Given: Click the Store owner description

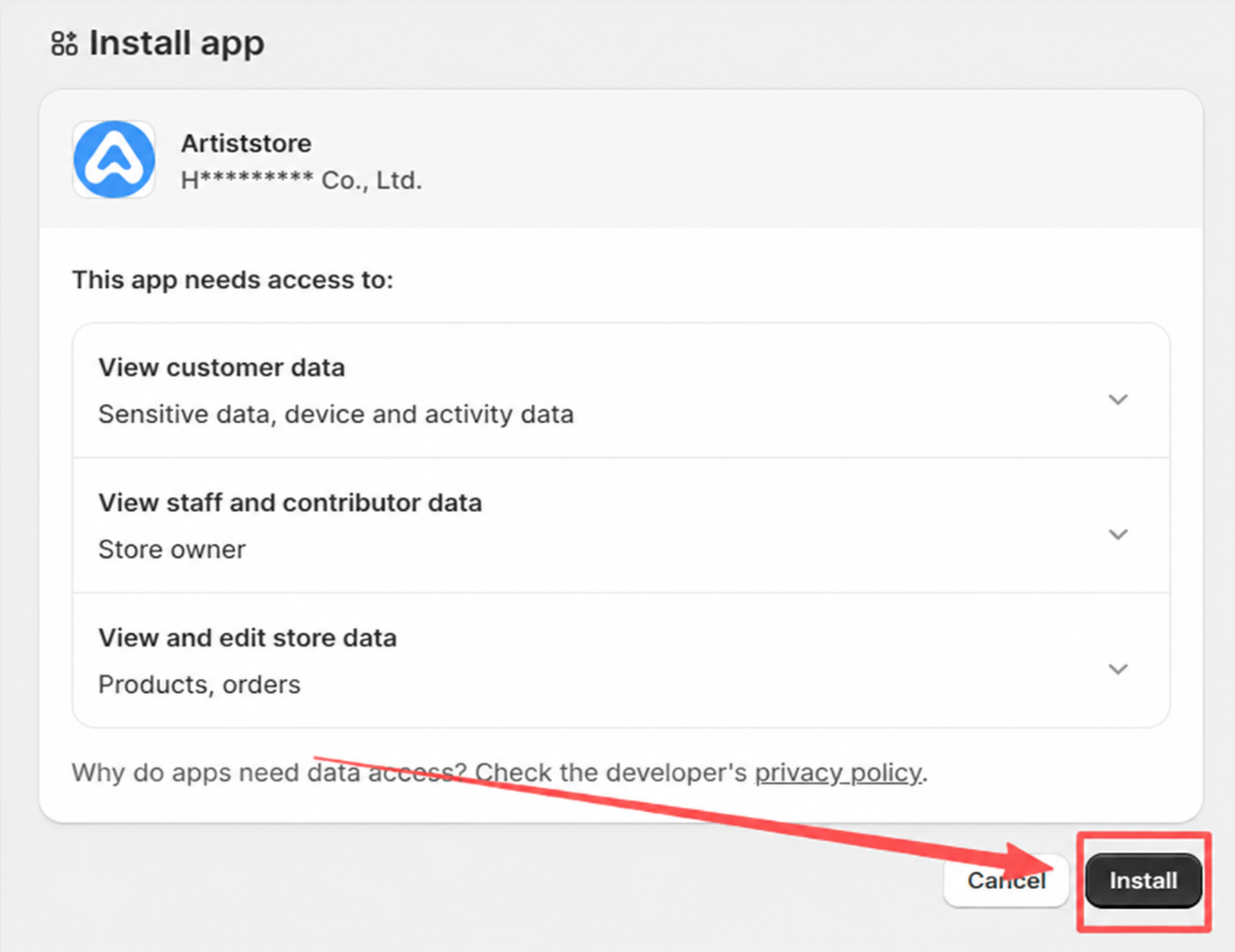Looking at the screenshot, I should (172, 549).
